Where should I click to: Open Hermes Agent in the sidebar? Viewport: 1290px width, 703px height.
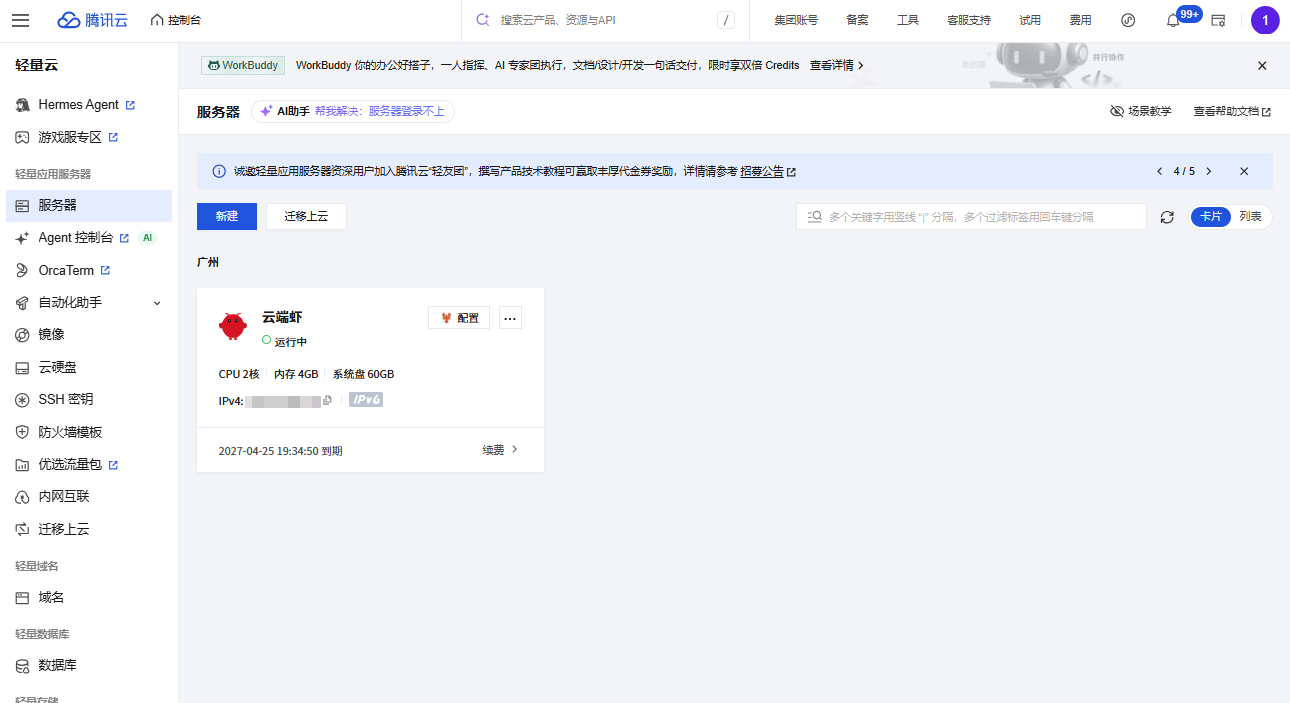point(89,105)
